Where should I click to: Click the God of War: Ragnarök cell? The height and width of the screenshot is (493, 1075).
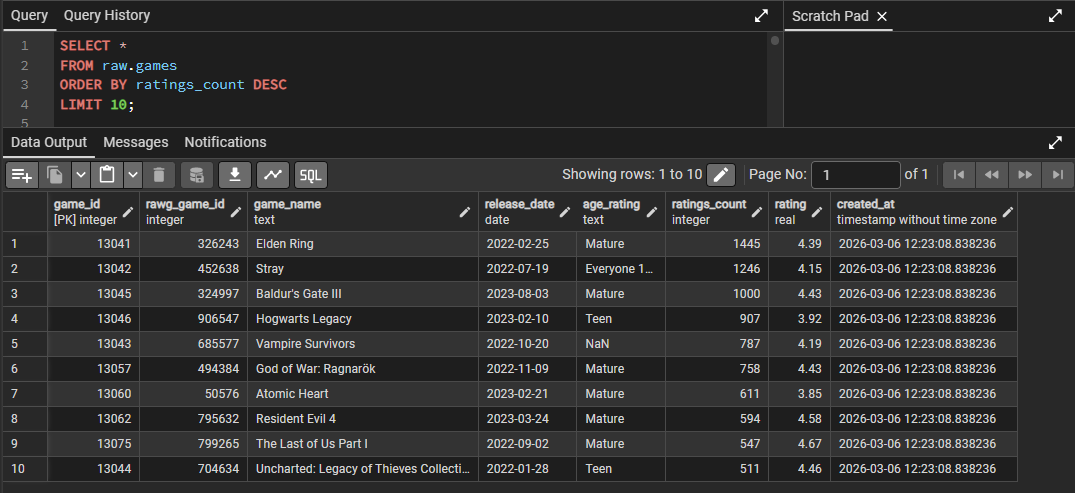pos(363,369)
